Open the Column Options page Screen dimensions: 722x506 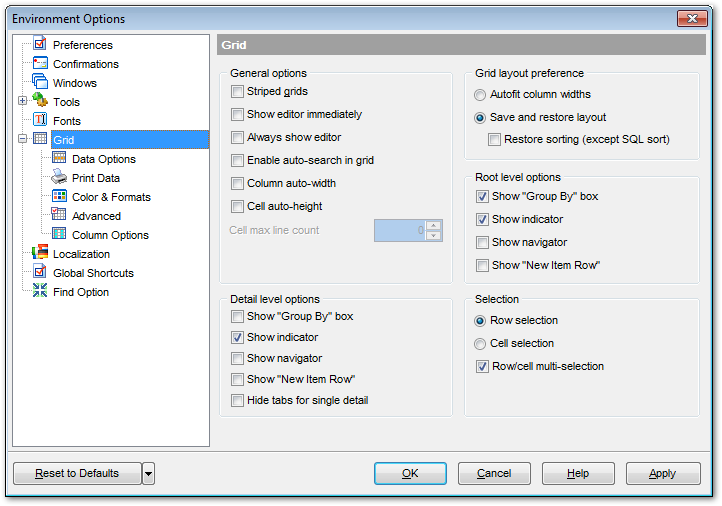coord(110,235)
